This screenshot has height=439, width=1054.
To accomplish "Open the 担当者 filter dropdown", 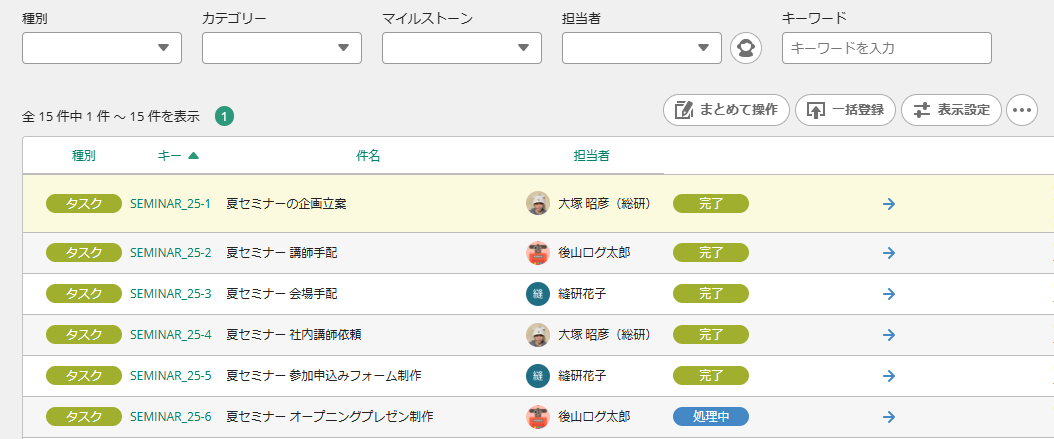I will coord(642,48).
